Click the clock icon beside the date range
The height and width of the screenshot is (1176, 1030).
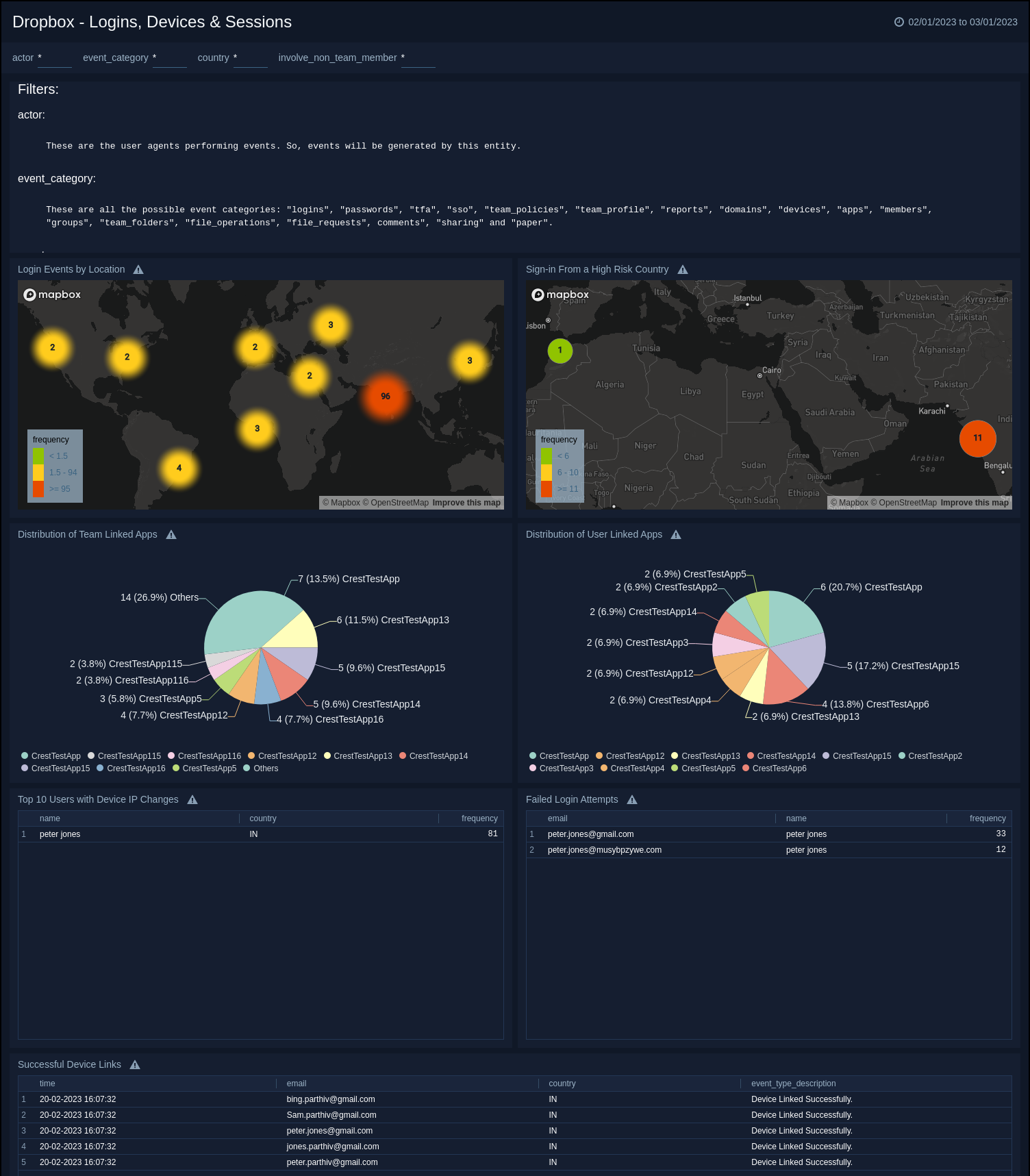point(899,22)
